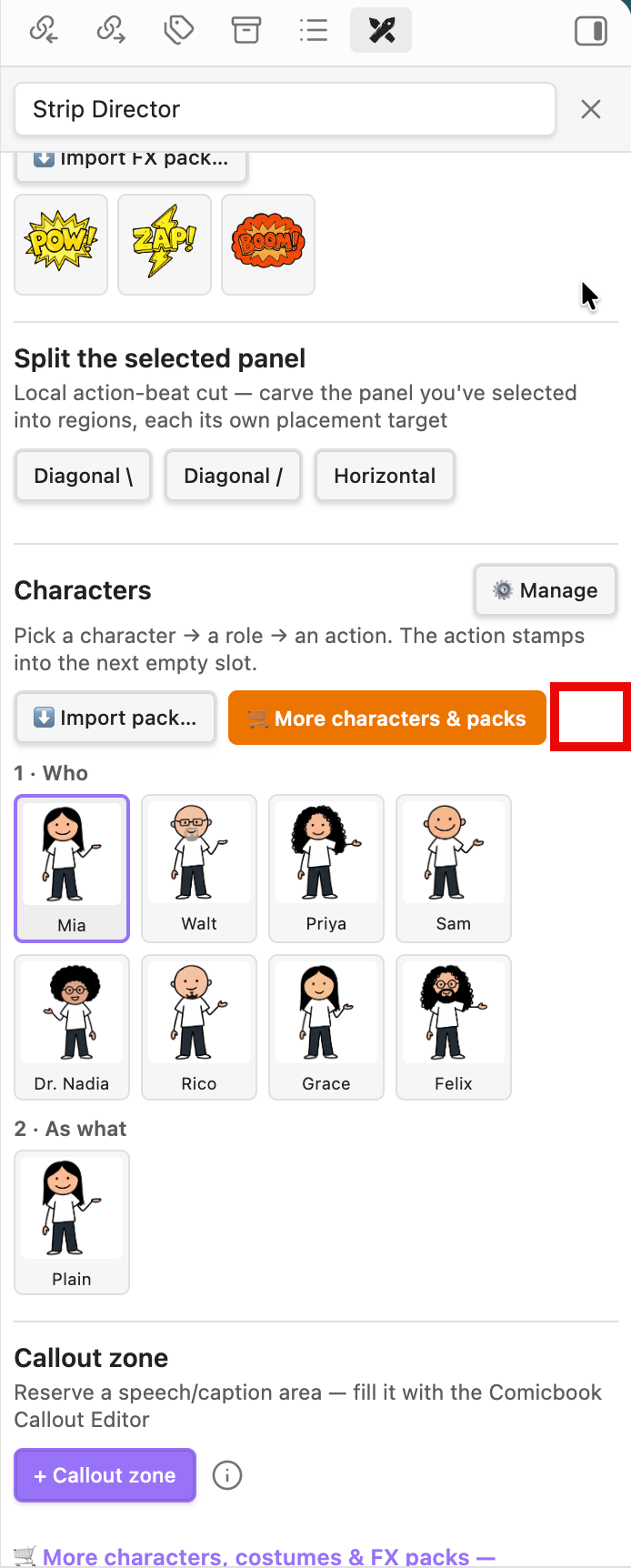
Task: Split panel with Diagonal \ cut
Action: [x=84, y=476]
